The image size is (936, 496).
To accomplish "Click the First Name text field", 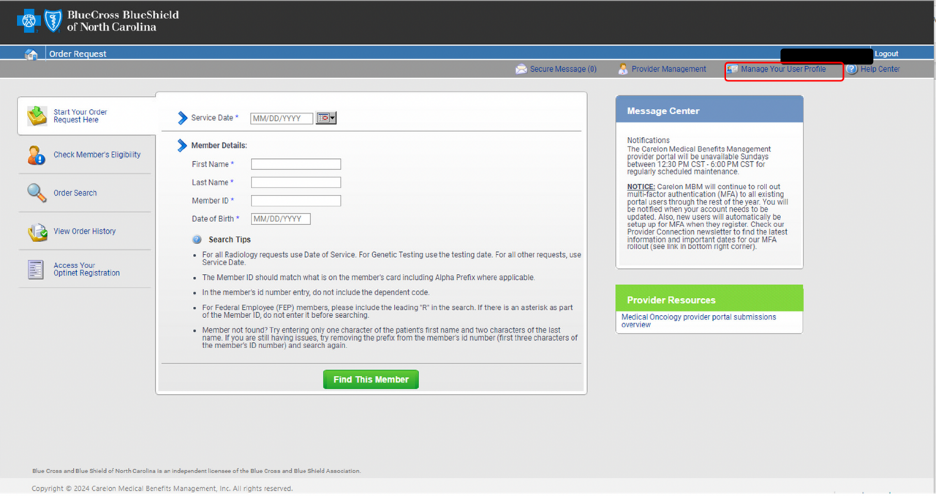I will tap(295, 164).
